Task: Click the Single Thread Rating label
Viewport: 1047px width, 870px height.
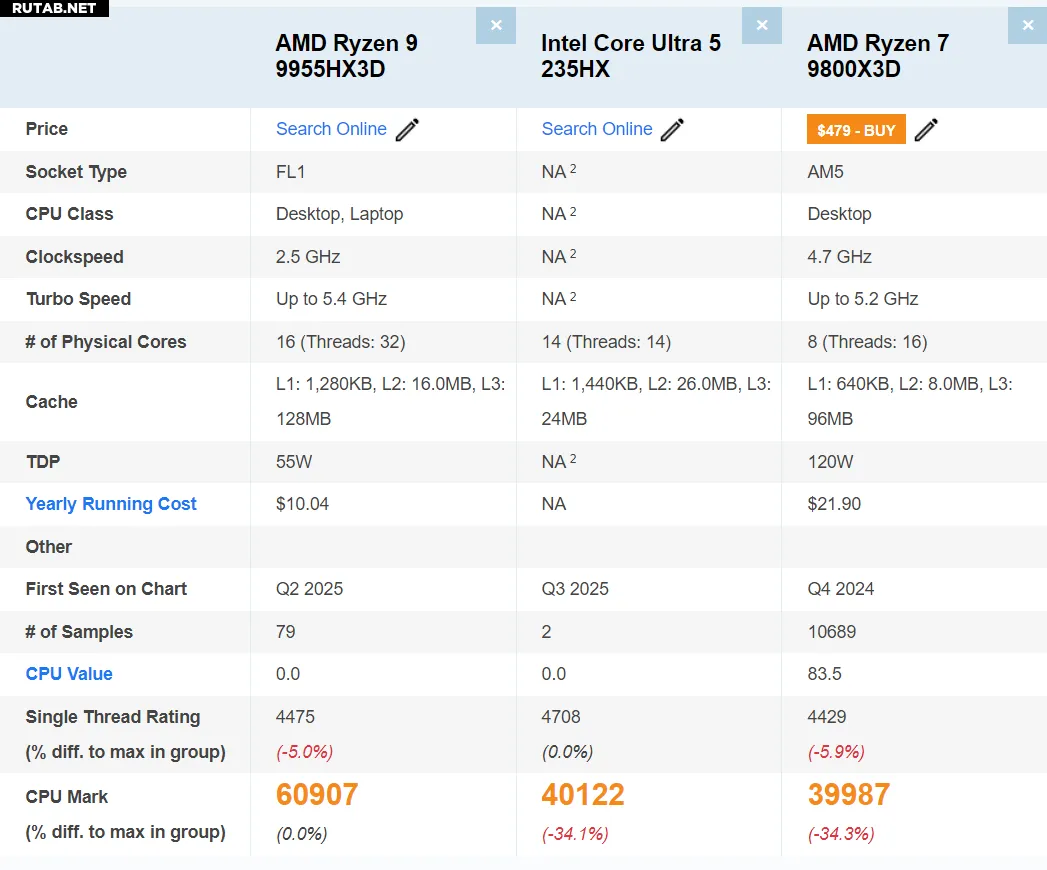Action: tap(113, 717)
